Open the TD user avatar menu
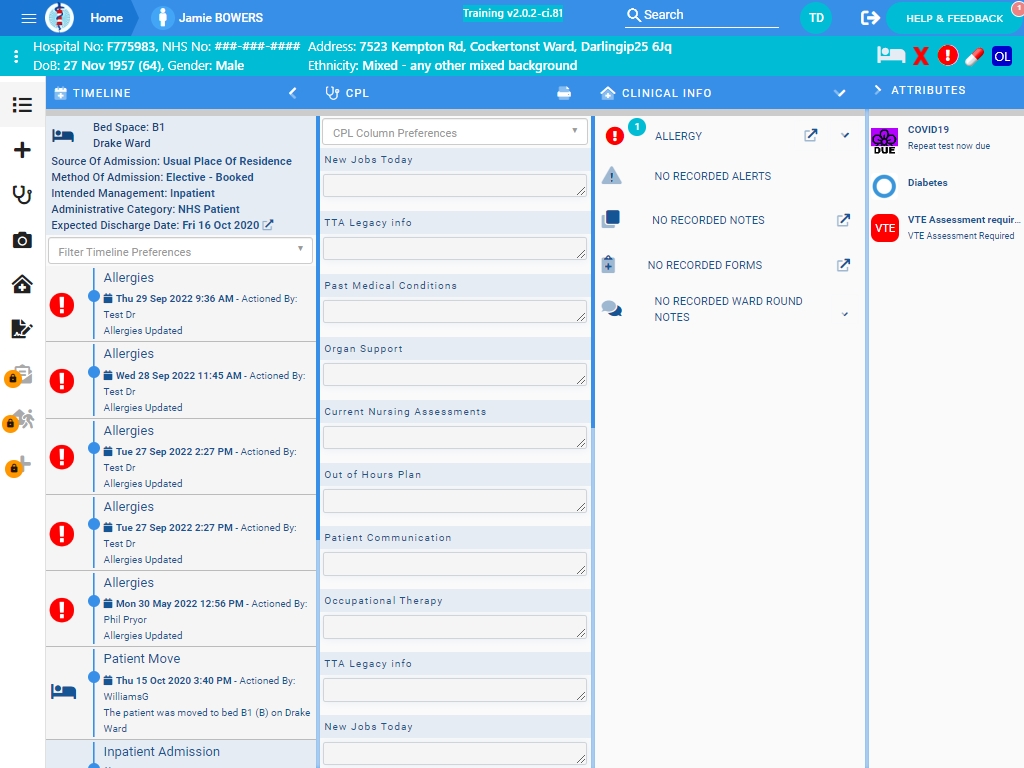This screenshot has height=768, width=1024. click(816, 18)
